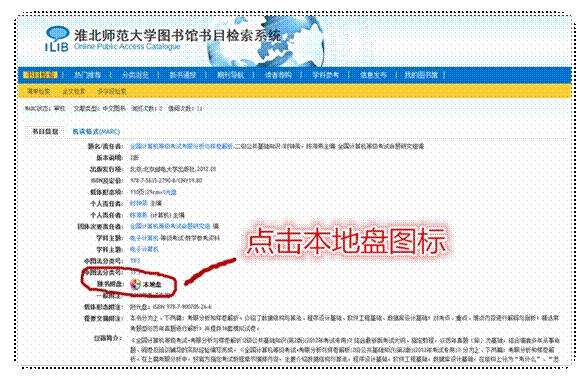Image resolution: width=588 pixels, height=381 pixels.
Task: Choose 多字段检索 in the yellow bar
Action: point(112,91)
